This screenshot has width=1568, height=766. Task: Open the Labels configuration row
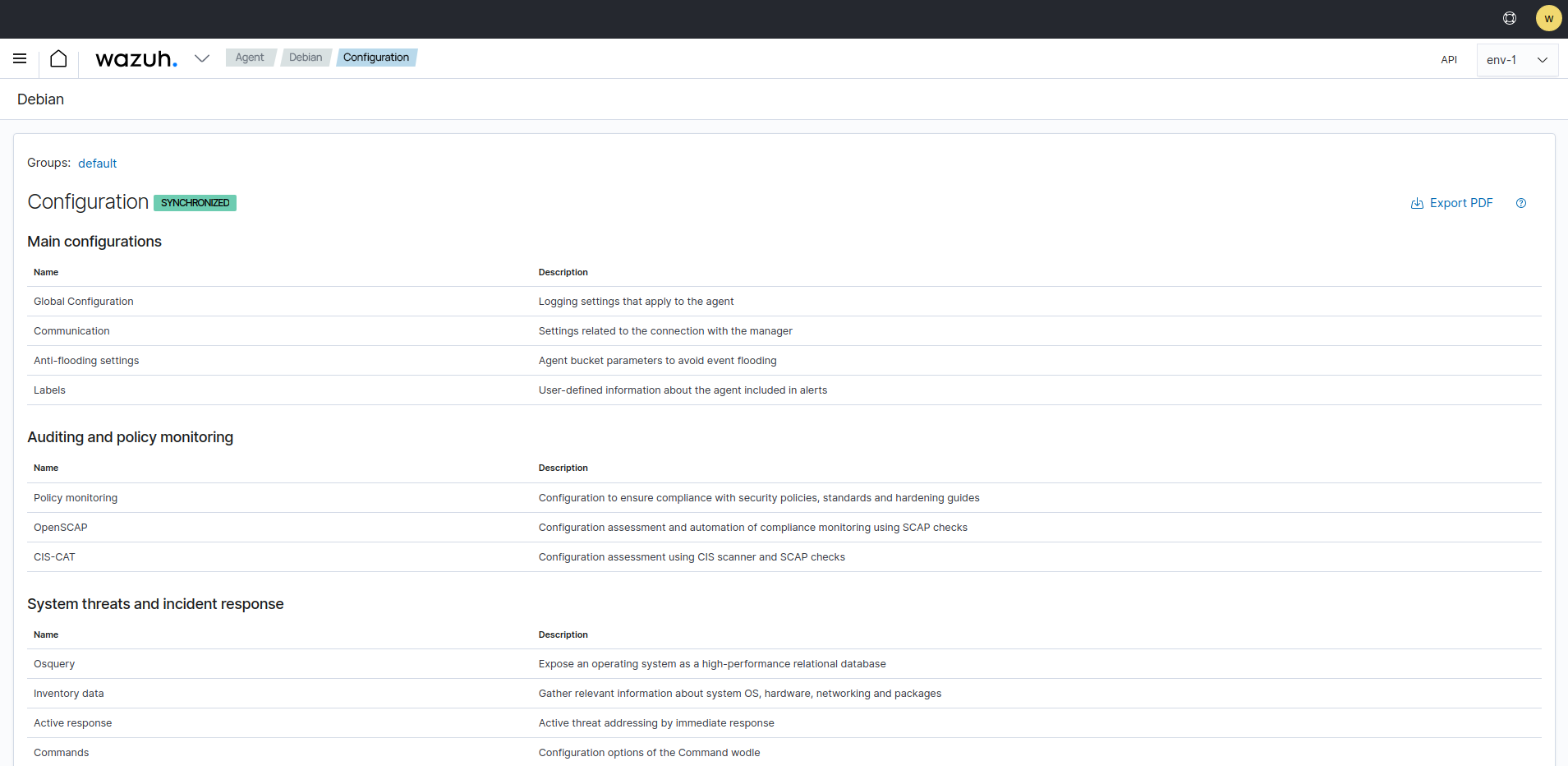784,390
